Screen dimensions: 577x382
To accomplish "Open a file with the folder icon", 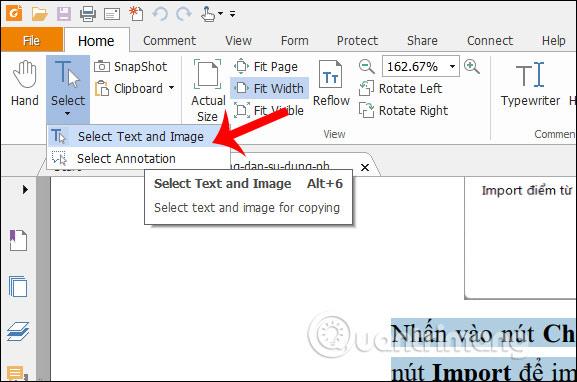I will pos(39,14).
